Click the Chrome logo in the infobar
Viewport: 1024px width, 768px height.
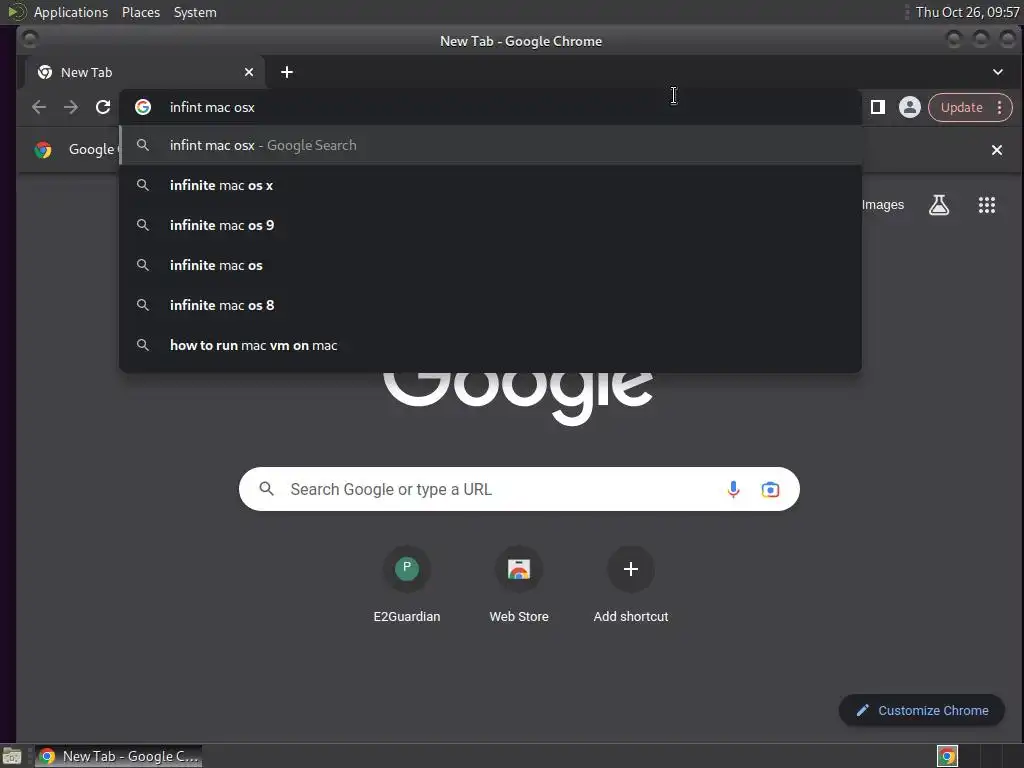tap(43, 150)
